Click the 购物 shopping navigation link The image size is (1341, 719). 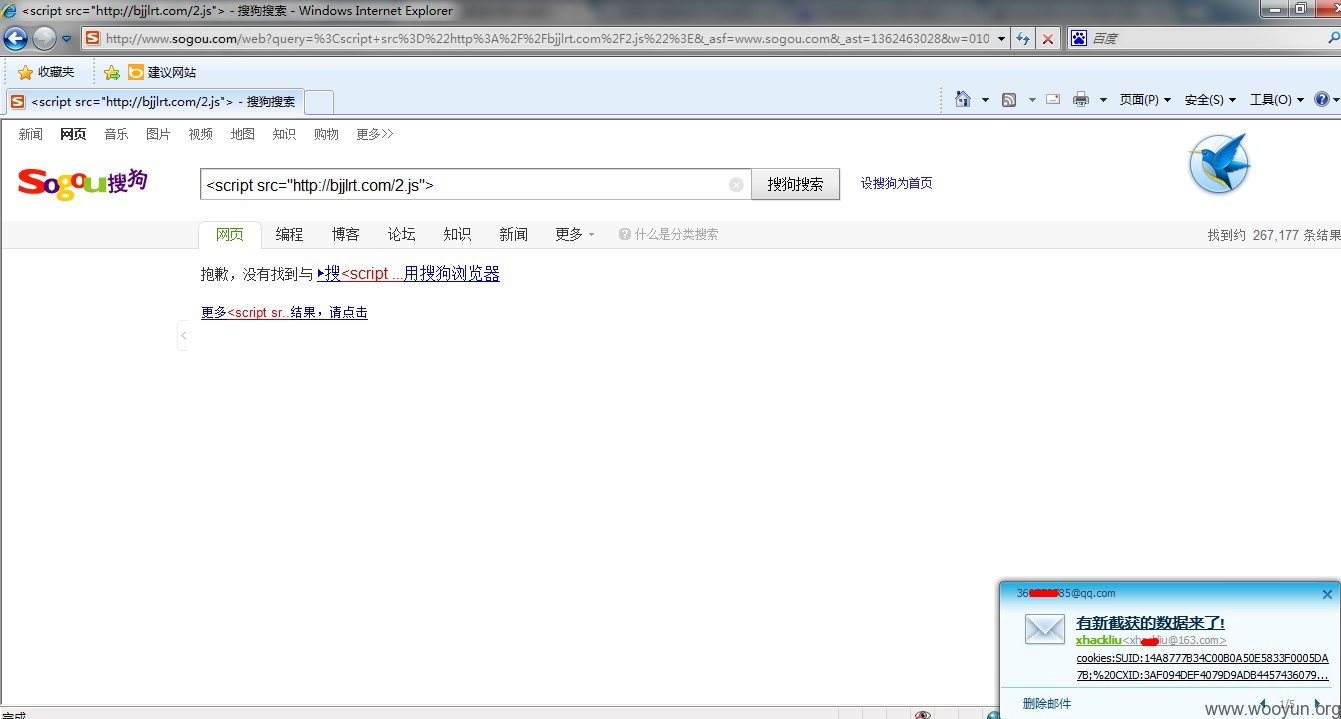(326, 134)
